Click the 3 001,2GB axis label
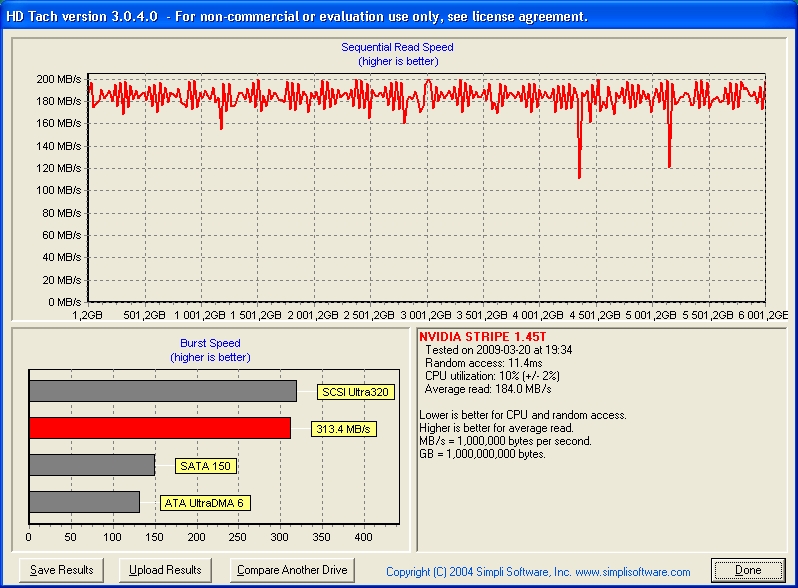 click(x=425, y=315)
